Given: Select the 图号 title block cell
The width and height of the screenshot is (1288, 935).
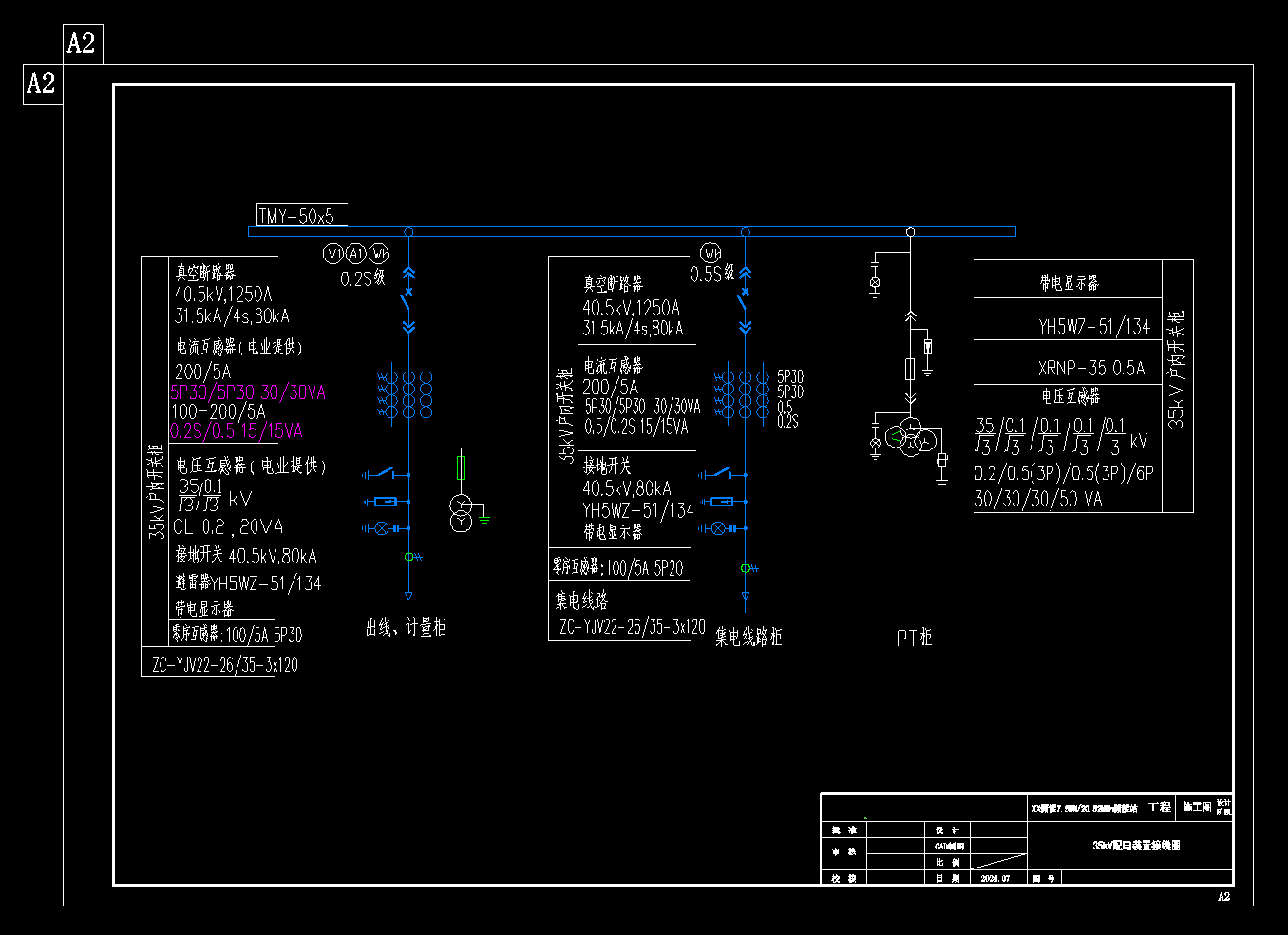Looking at the screenshot, I should coord(1043,879).
